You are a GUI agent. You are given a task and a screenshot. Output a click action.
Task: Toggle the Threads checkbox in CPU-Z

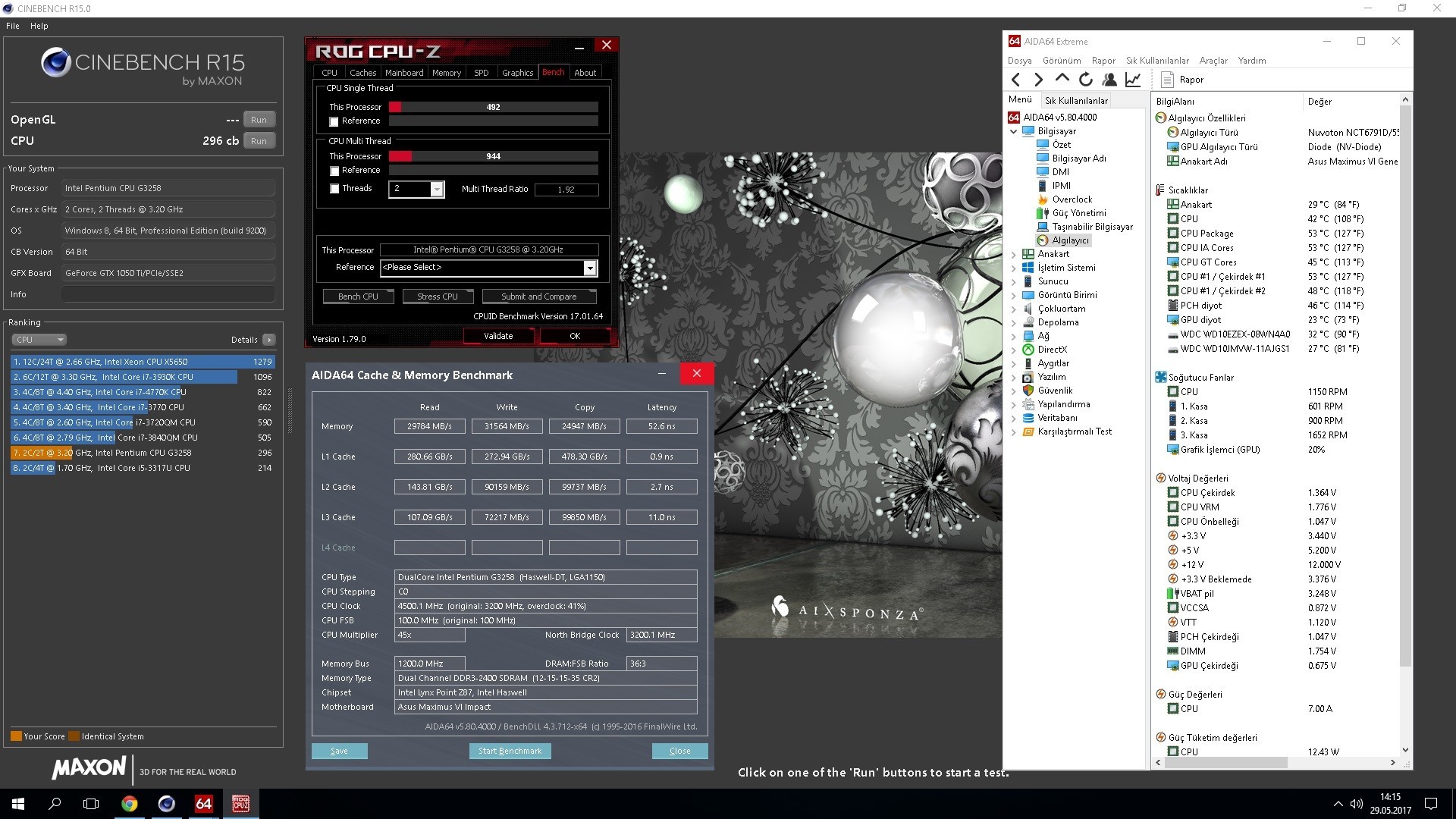(334, 189)
